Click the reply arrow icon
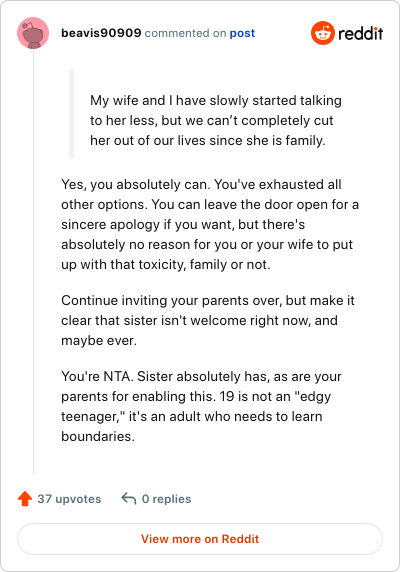 tap(129, 498)
